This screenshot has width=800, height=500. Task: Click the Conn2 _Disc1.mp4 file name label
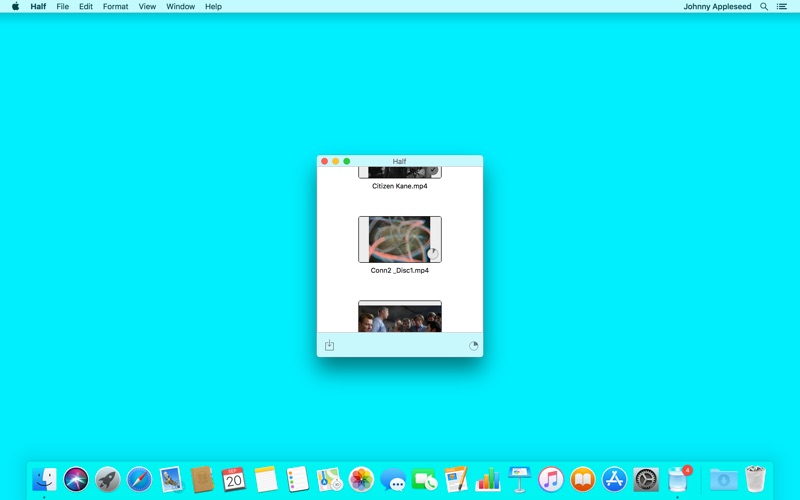coord(399,270)
